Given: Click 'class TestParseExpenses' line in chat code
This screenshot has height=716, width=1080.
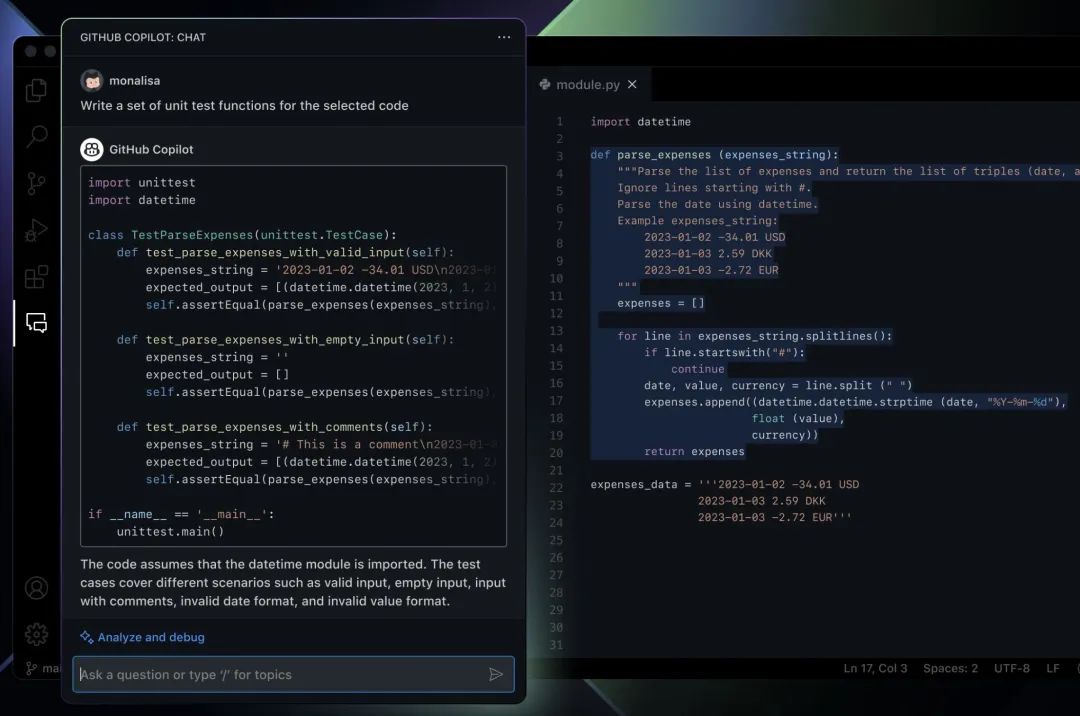Looking at the screenshot, I should [242, 235].
